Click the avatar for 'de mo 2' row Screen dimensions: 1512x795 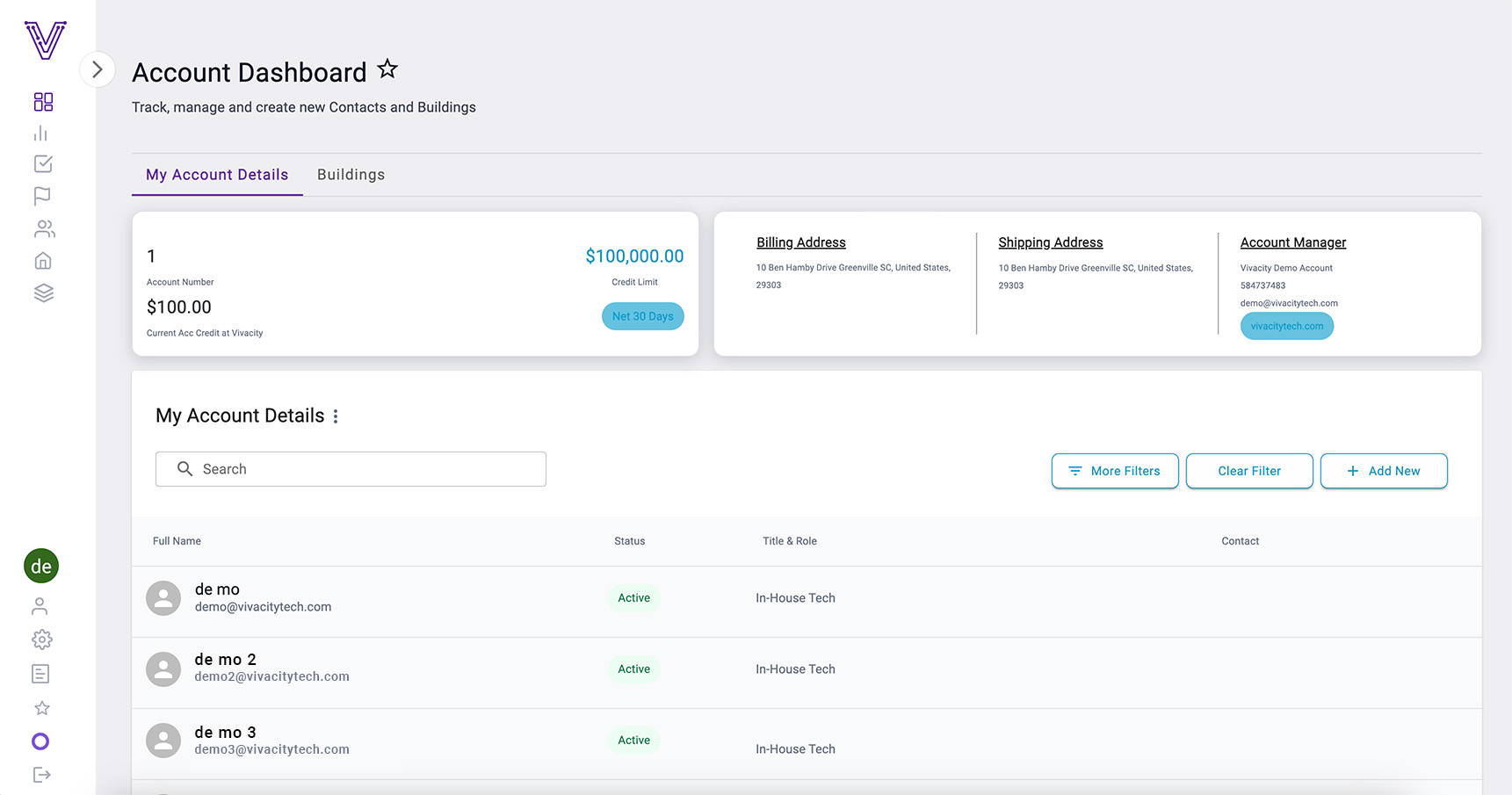[x=163, y=669]
